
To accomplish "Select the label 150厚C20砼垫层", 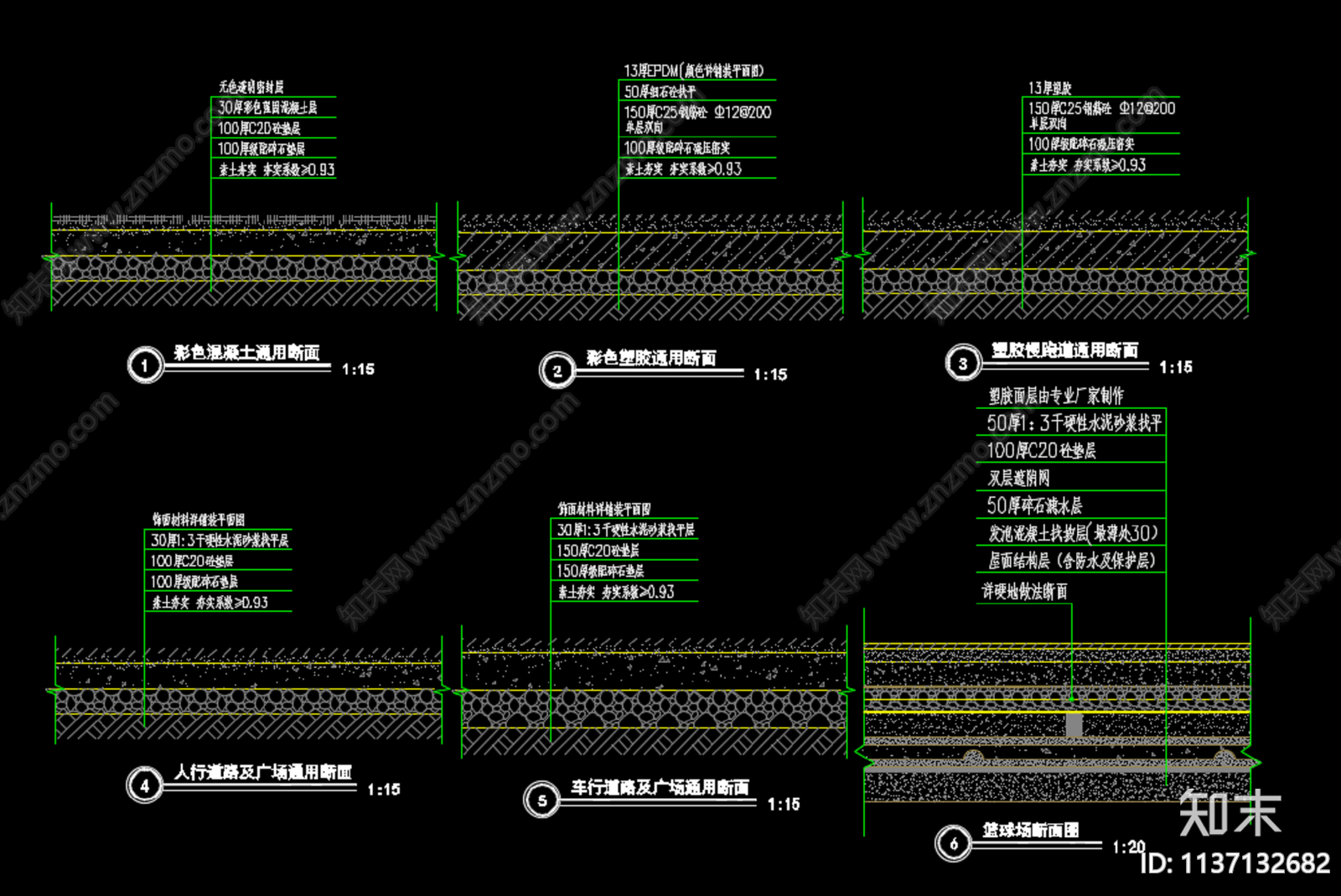I will [x=598, y=551].
